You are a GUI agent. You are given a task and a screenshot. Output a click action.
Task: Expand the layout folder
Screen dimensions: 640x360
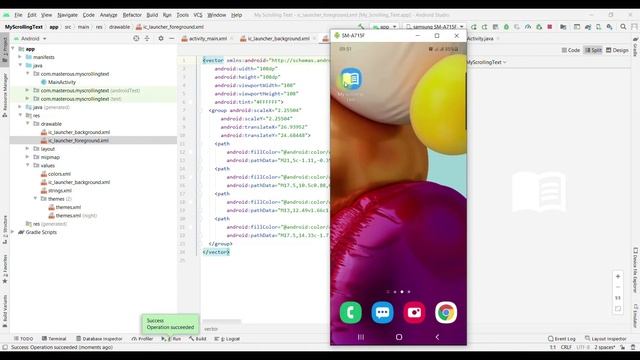(x=28, y=149)
